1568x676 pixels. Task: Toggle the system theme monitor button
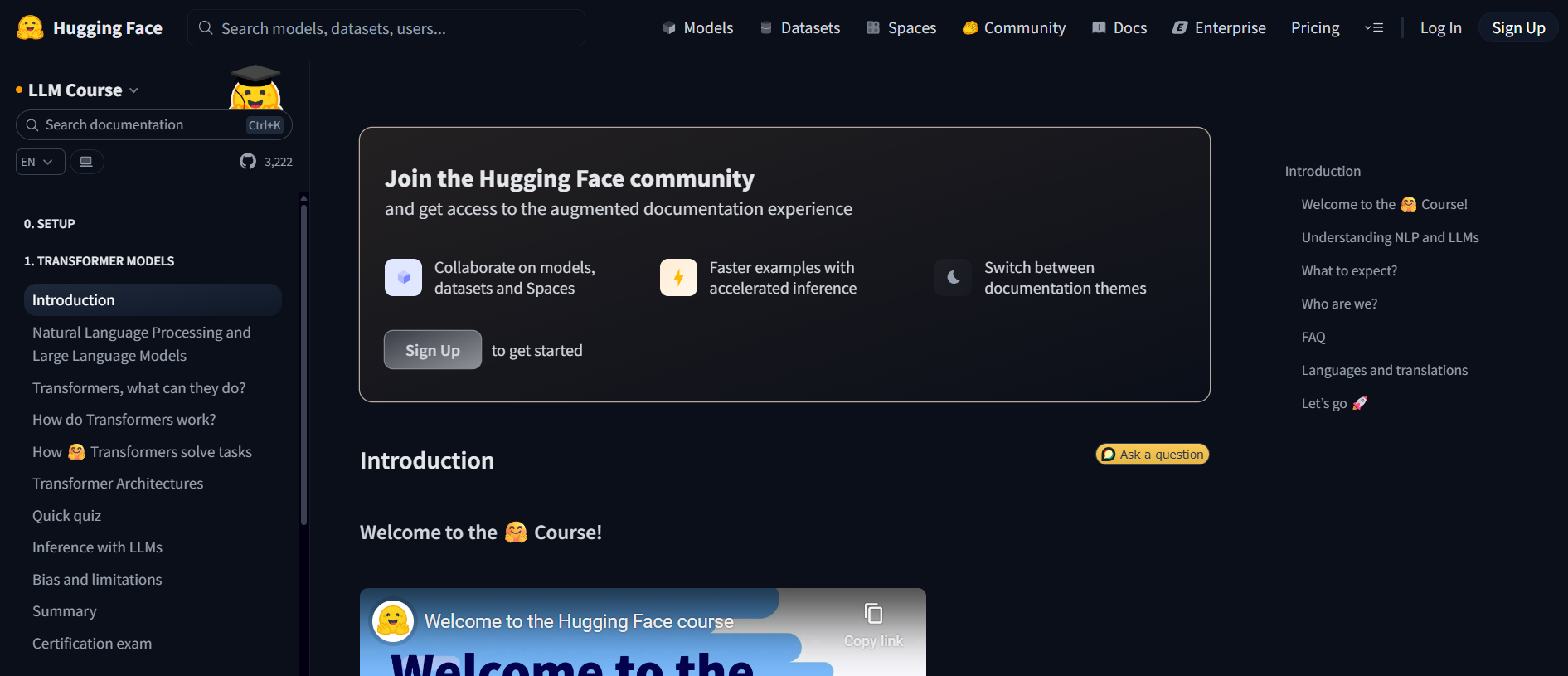(86, 162)
